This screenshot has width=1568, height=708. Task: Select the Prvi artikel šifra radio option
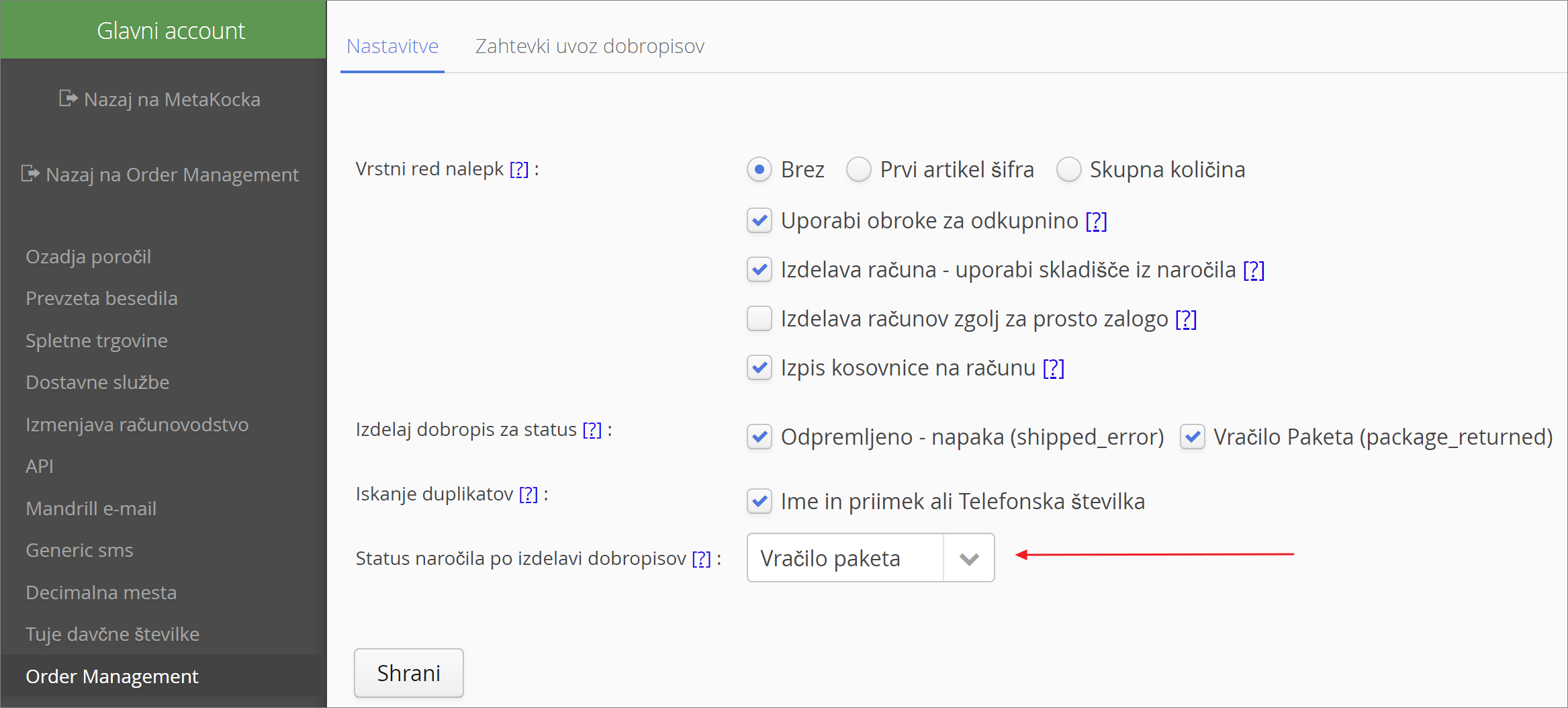click(x=858, y=169)
